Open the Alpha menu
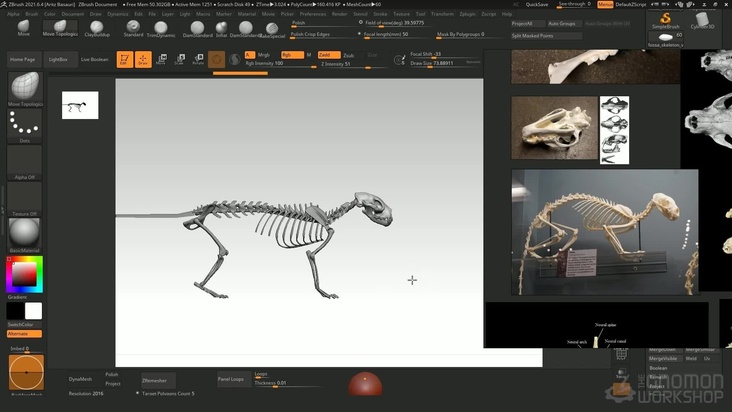The image size is (732, 412). (x=13, y=14)
